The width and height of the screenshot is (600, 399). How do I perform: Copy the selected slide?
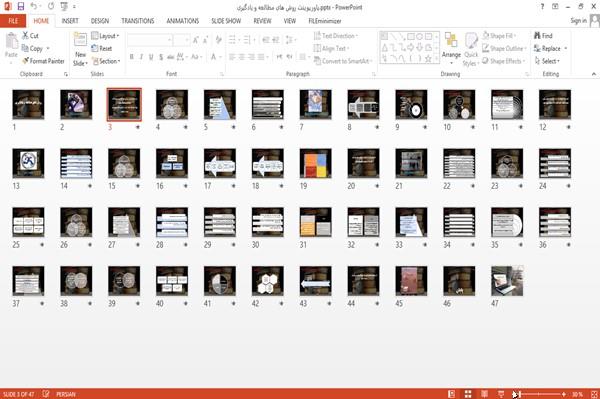tap(32, 49)
